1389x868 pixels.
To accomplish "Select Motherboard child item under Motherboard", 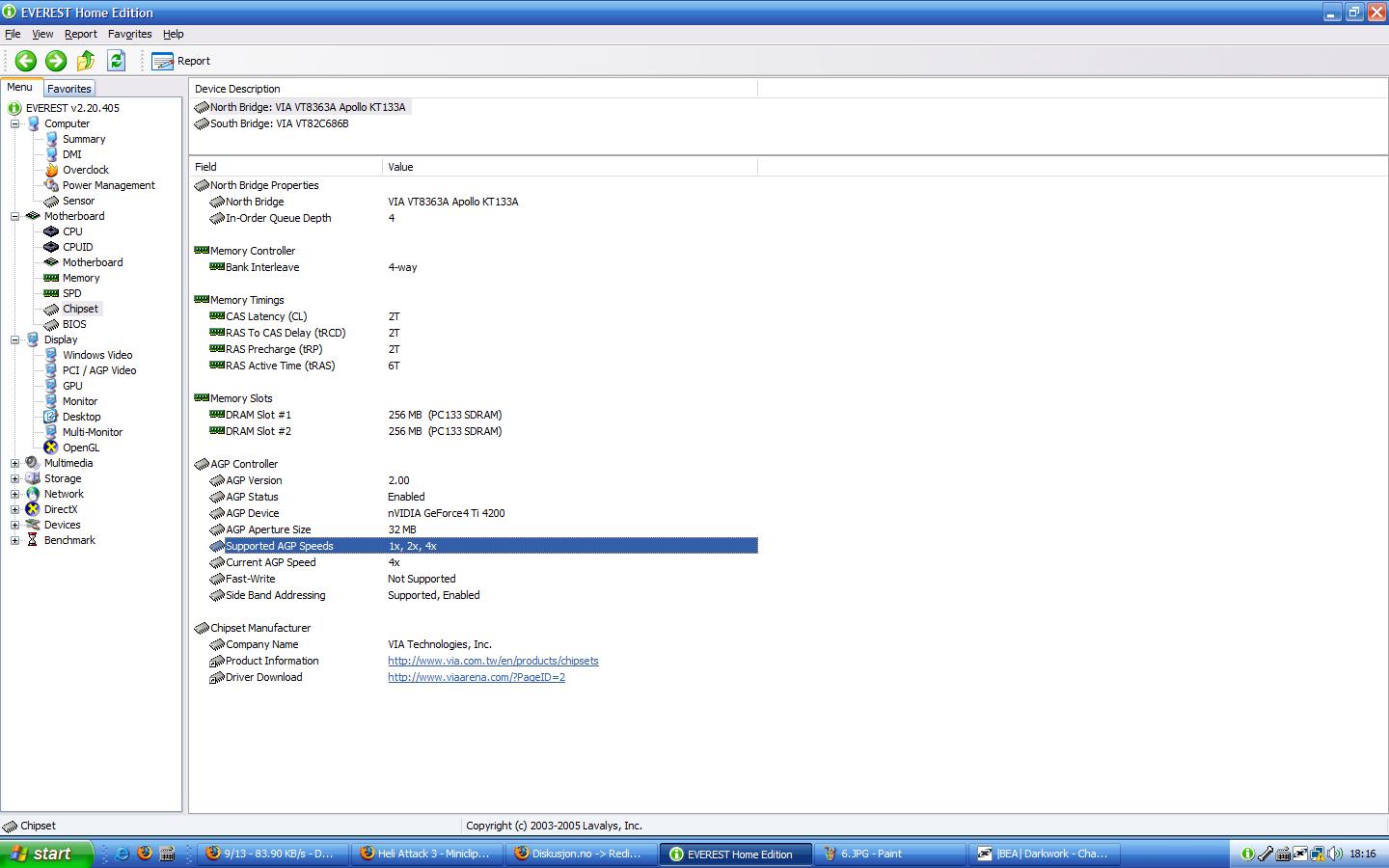I will [93, 262].
